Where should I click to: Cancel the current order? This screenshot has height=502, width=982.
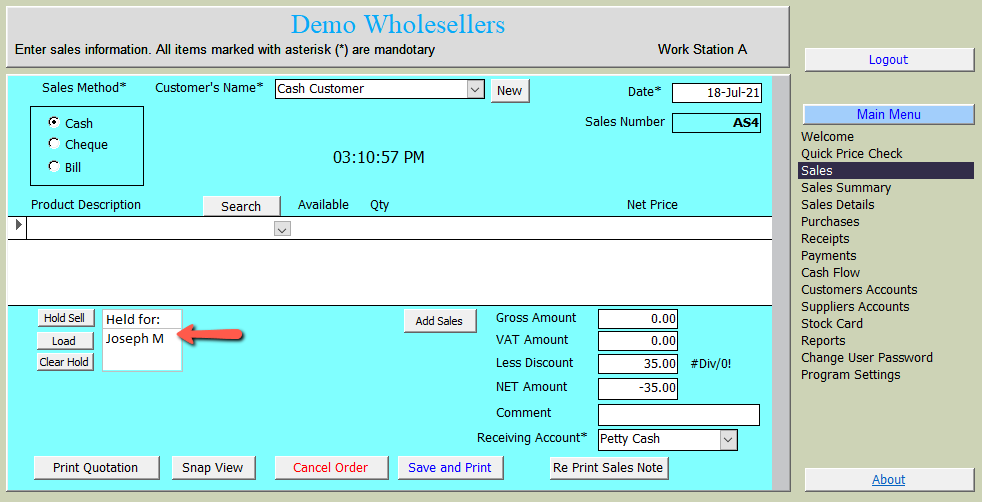[x=330, y=467]
